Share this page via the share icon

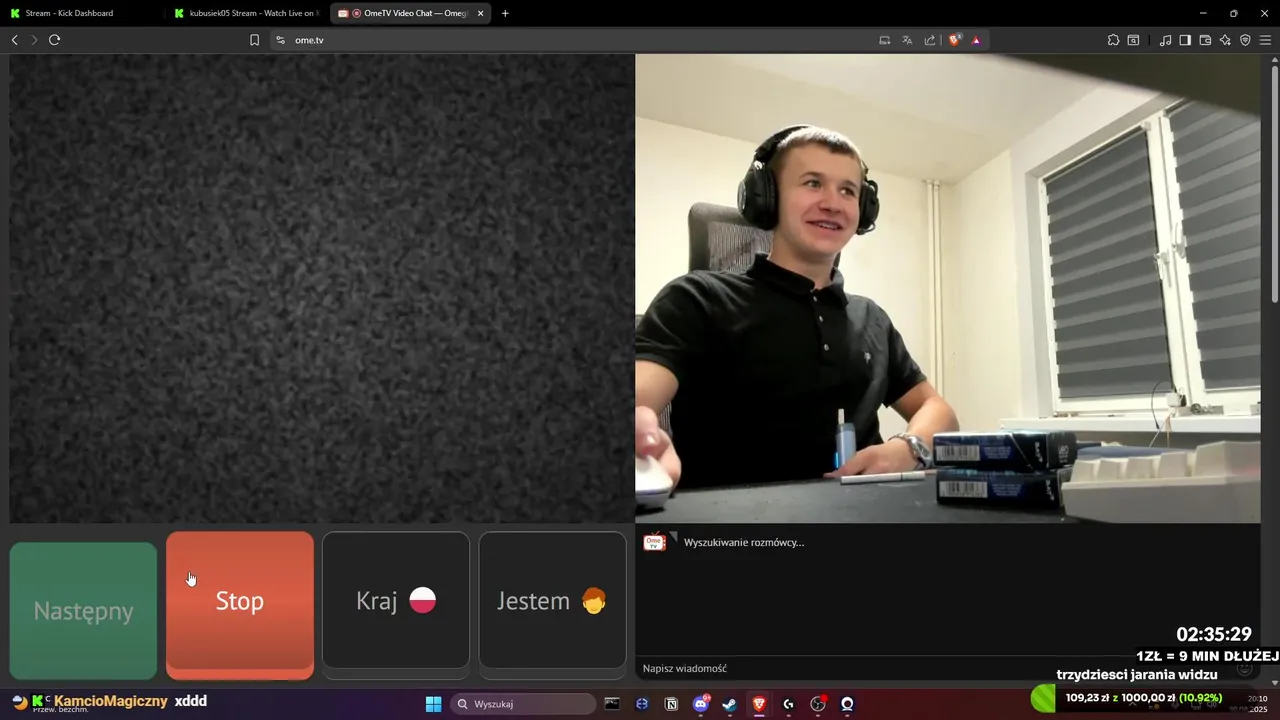930,40
